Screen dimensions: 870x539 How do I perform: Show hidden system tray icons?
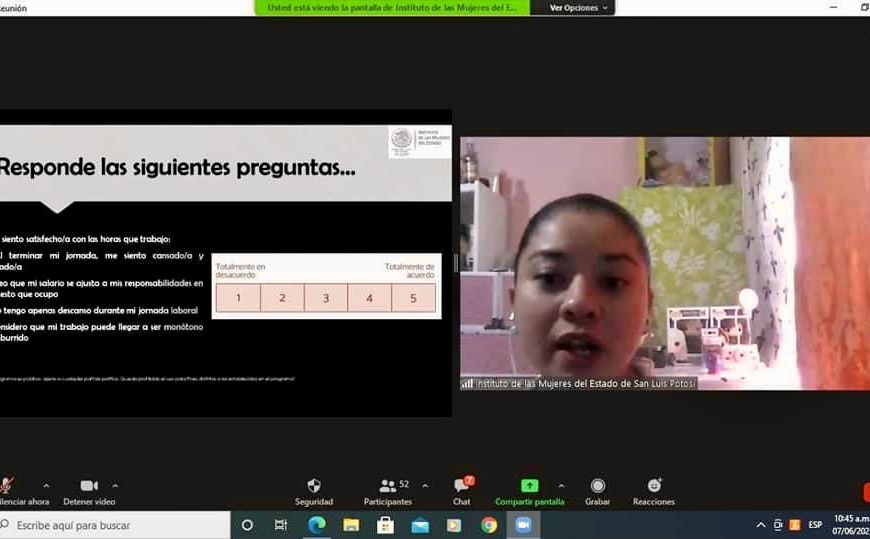pos(760,525)
